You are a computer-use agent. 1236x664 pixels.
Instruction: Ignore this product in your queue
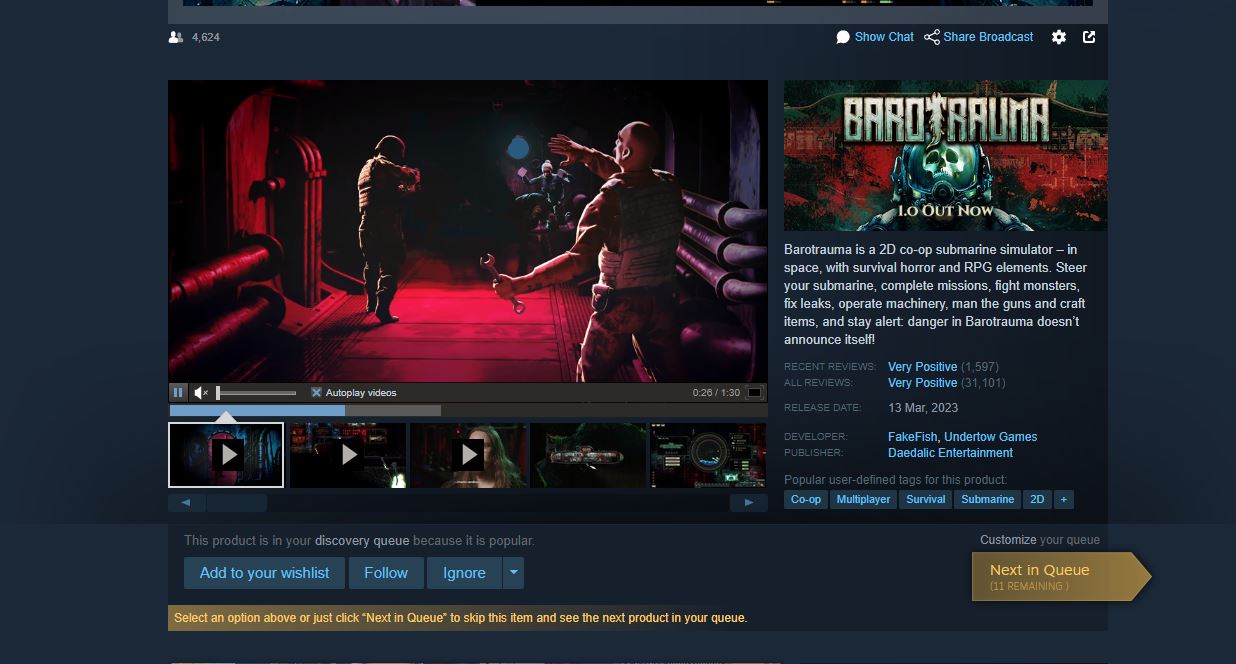463,573
